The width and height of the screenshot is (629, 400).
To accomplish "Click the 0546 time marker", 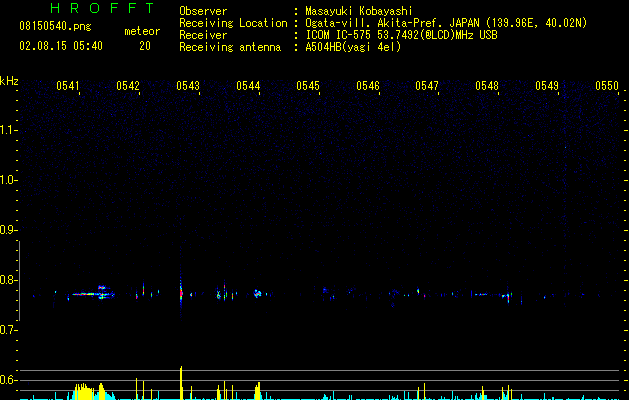I will click(x=368, y=86).
